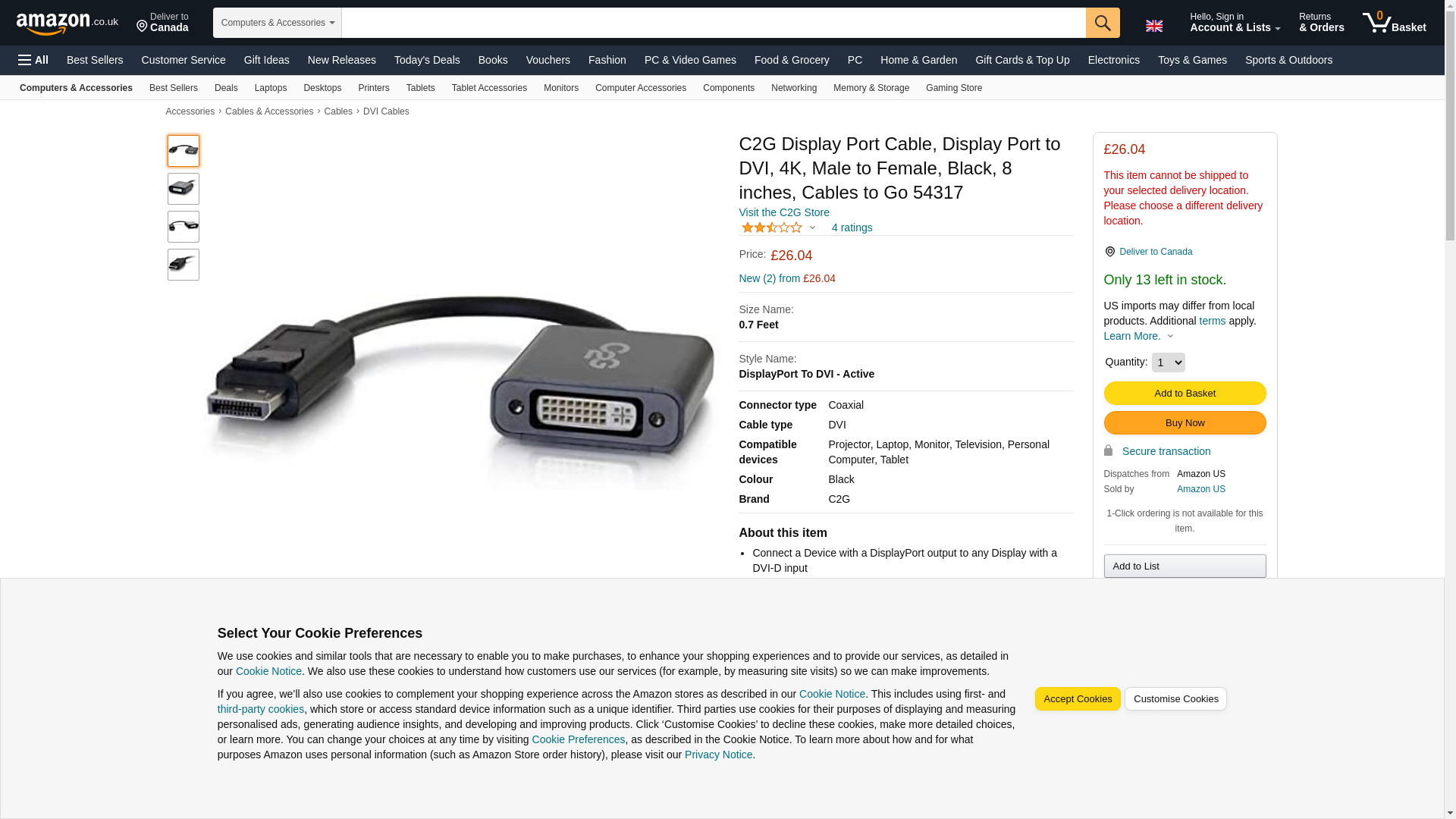Screen dimensions: 1456x819
Task: Open the Monitors subcategory tab
Action: [x=561, y=88]
